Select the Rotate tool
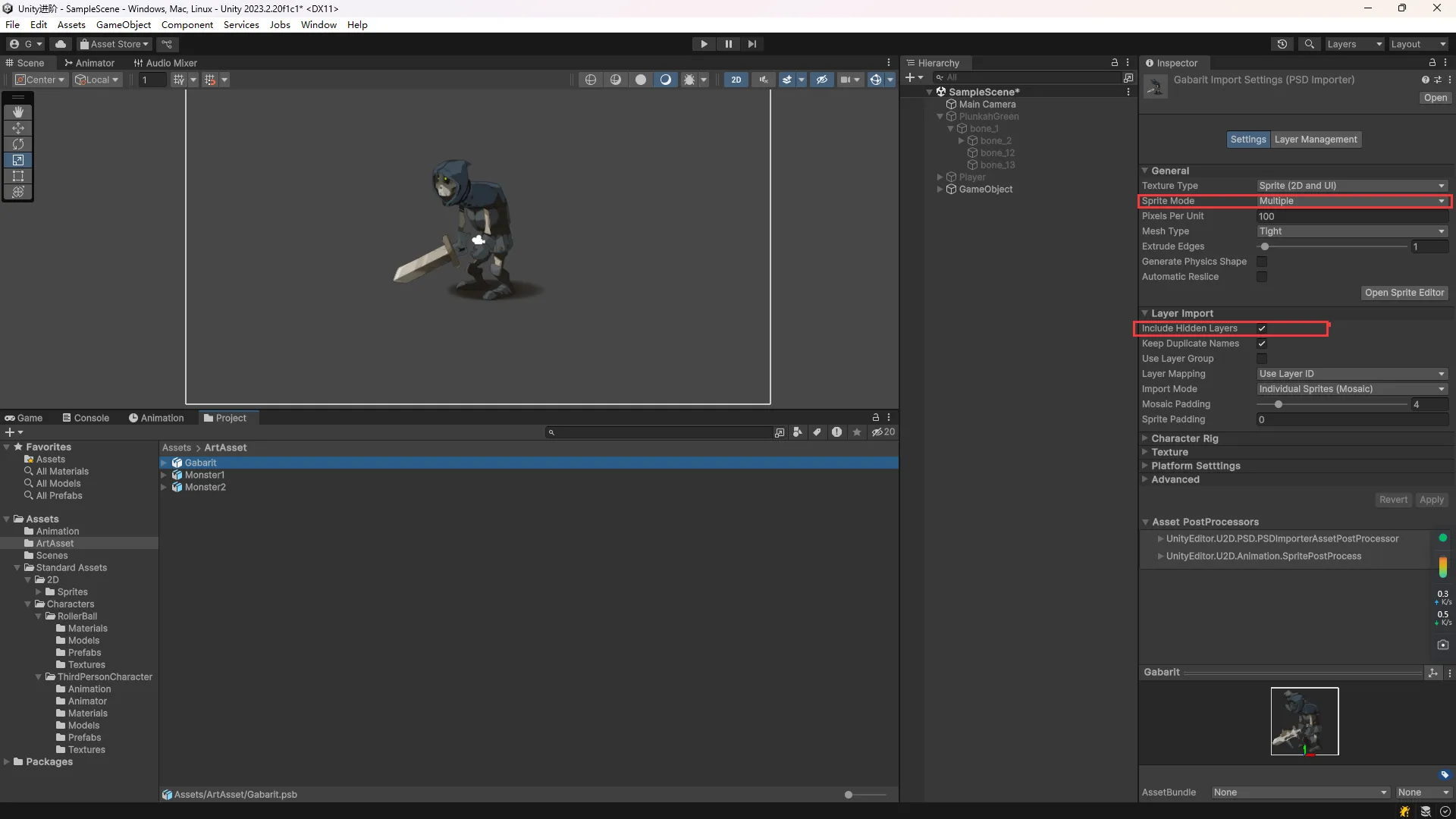Screen dimensions: 1456x819 tap(18, 144)
